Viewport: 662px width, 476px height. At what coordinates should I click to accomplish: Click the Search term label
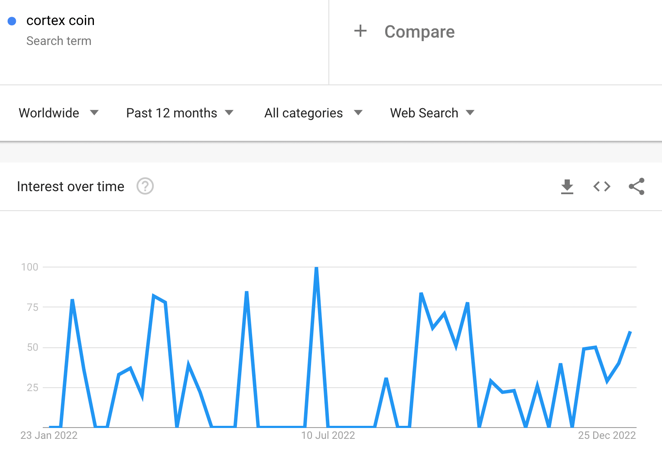pos(59,41)
